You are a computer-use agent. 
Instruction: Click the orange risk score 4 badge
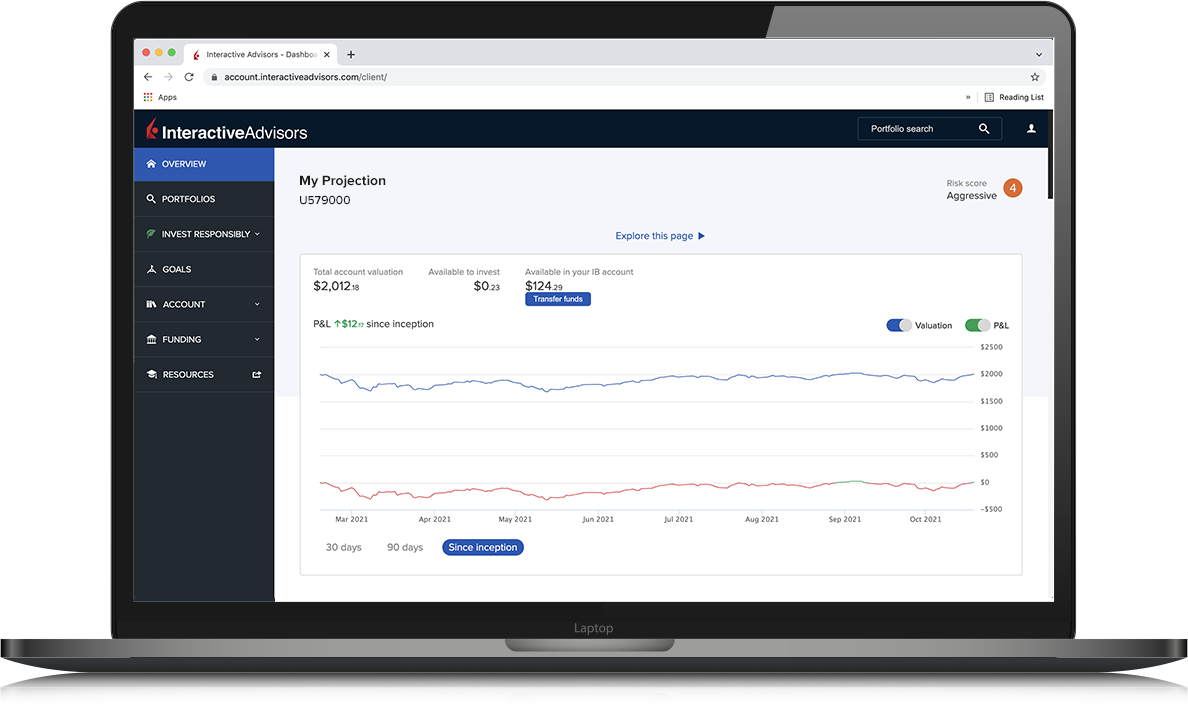coord(1013,188)
